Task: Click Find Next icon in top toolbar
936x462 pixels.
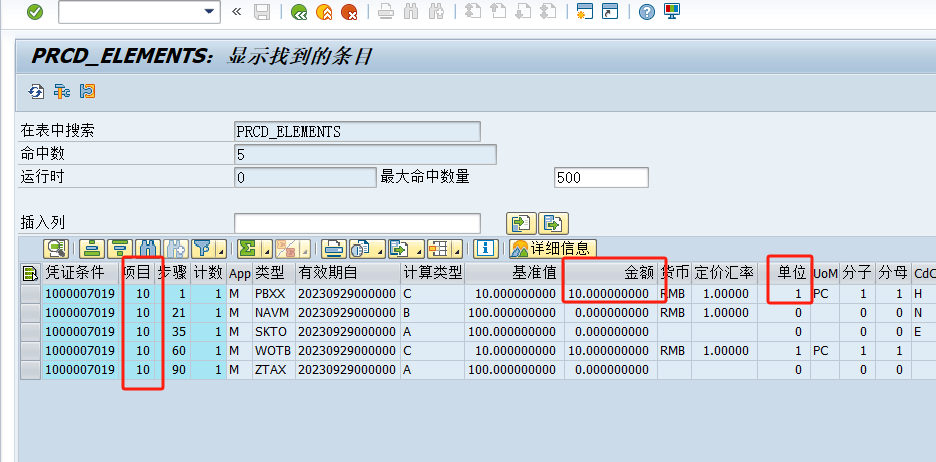Action: tap(436, 12)
